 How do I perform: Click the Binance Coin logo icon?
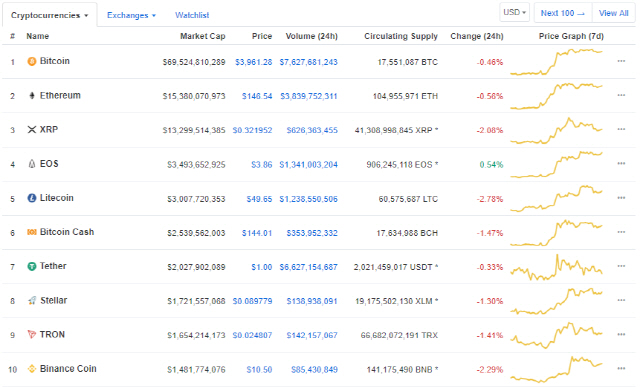(32, 369)
